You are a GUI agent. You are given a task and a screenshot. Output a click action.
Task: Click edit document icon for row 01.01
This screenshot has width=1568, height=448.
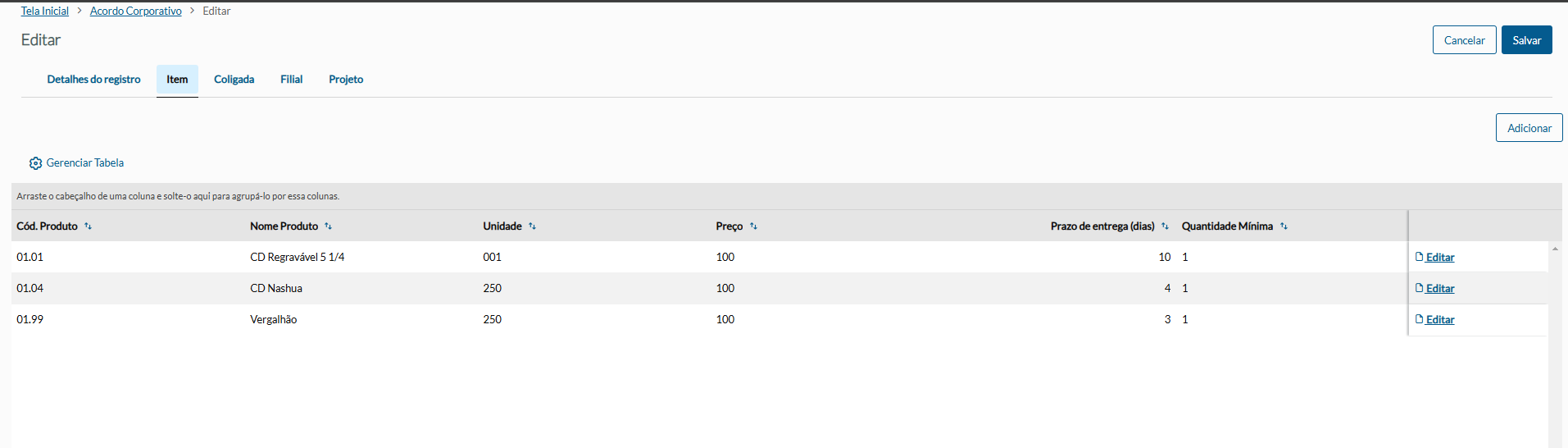(1420, 257)
